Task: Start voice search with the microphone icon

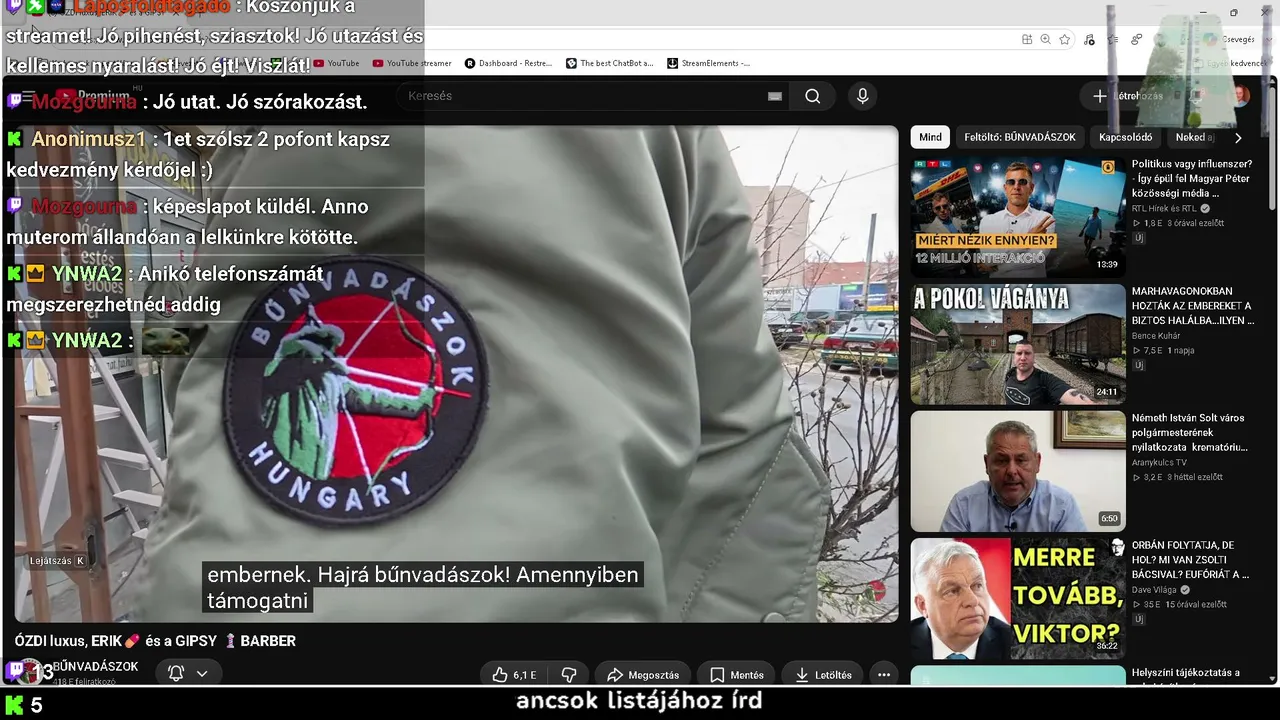Action: [862, 96]
